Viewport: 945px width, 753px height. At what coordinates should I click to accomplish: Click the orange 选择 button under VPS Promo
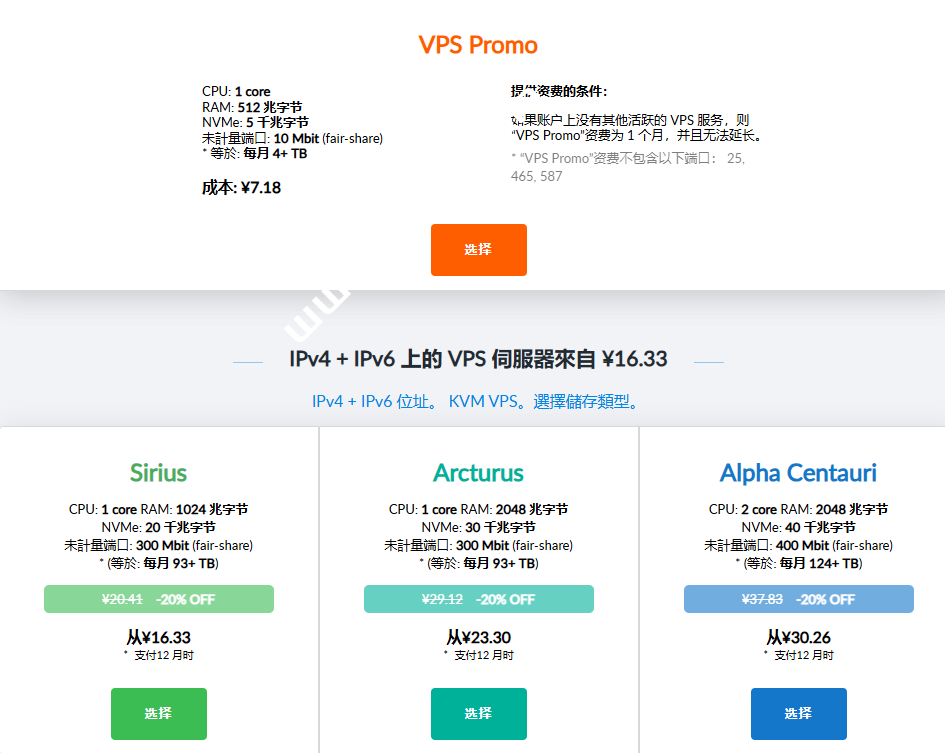(478, 251)
